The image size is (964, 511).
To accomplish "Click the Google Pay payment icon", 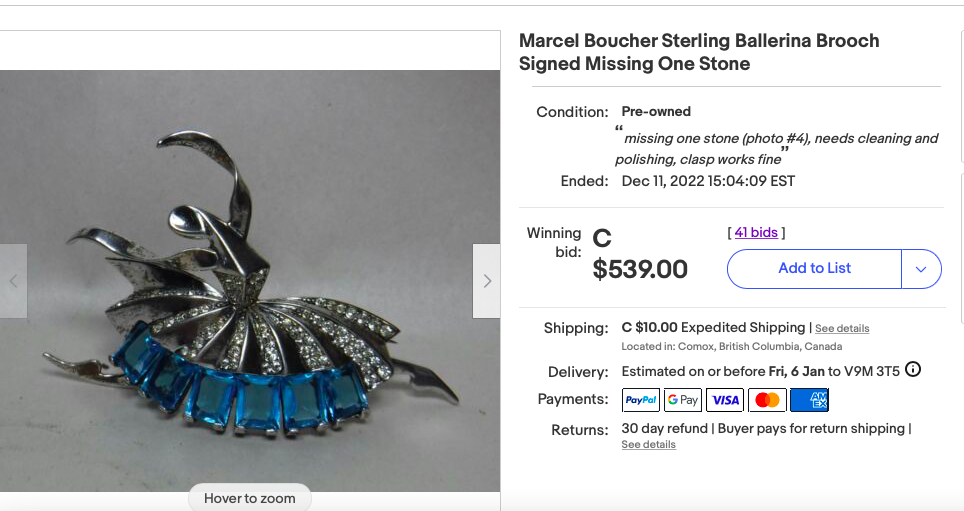I will pyautogui.click(x=683, y=400).
